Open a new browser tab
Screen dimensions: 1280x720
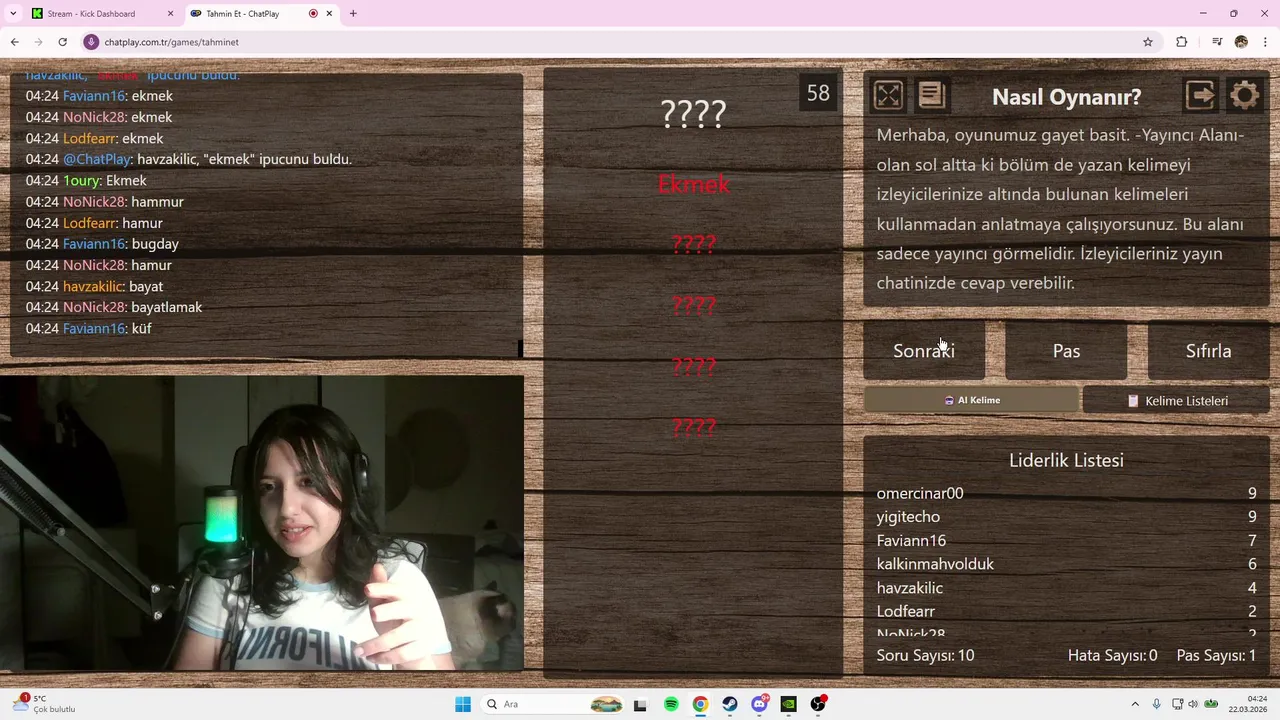click(x=353, y=14)
